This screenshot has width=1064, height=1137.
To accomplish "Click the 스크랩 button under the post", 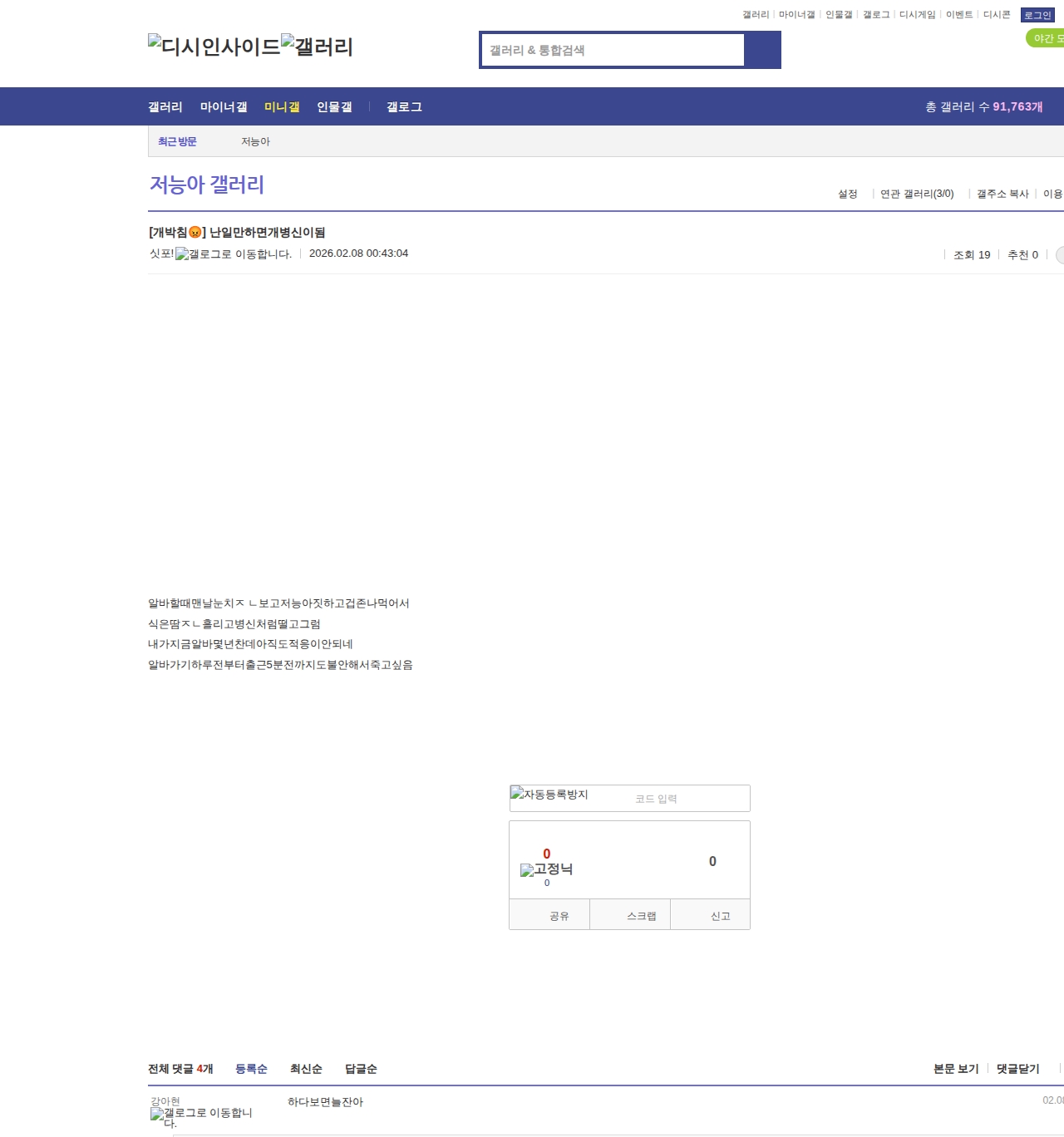I will tap(641, 916).
